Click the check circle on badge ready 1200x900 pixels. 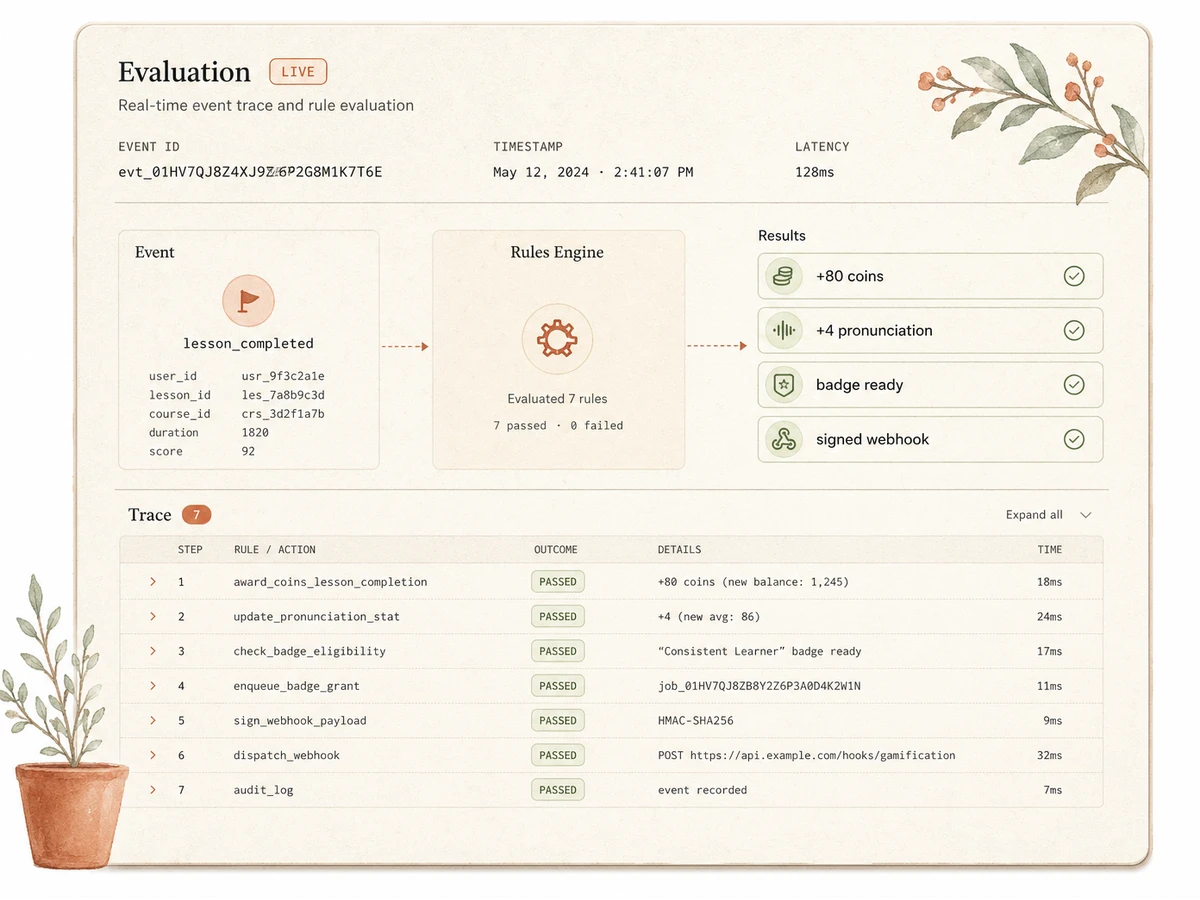tap(1074, 385)
